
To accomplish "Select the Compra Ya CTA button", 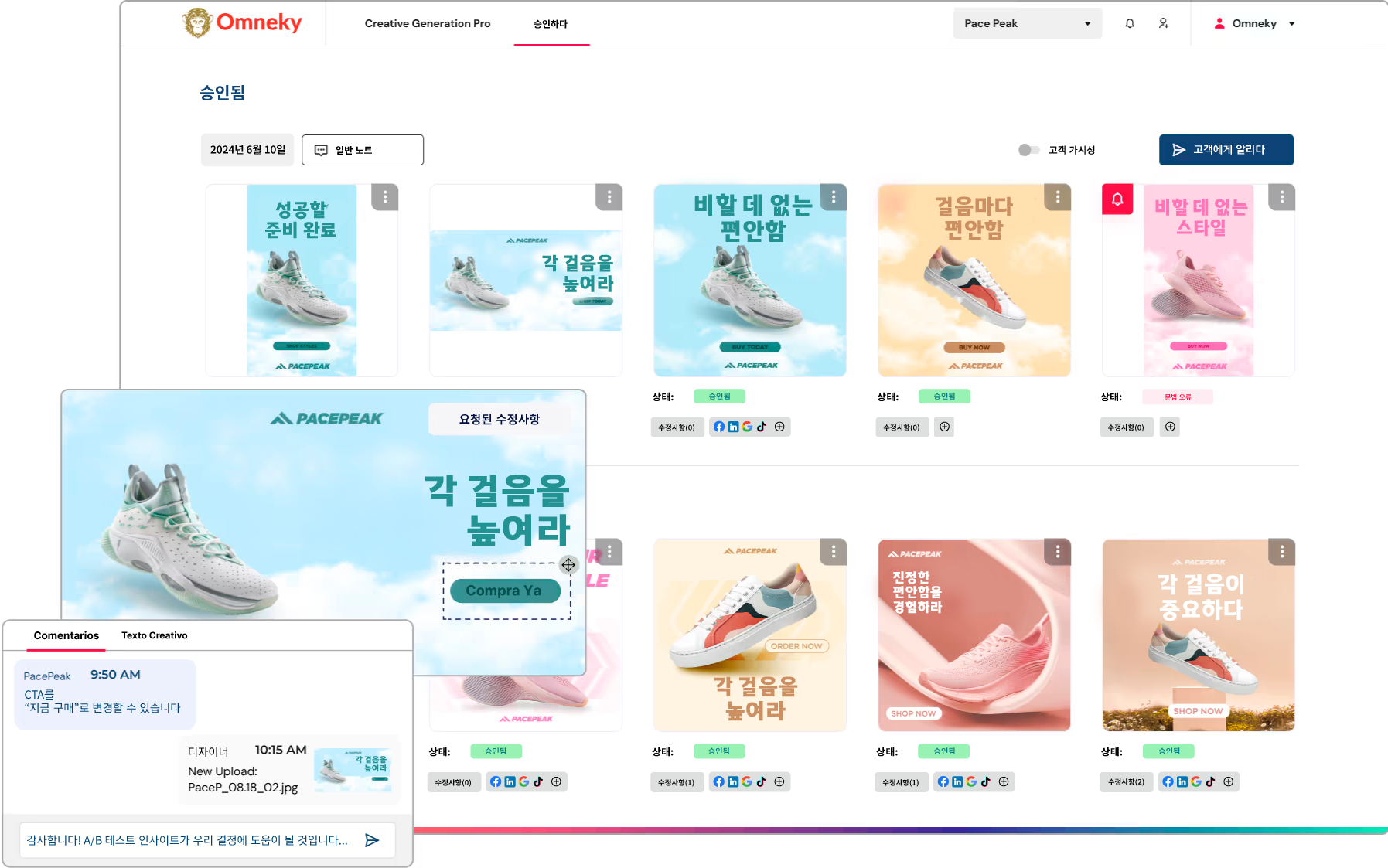I will [505, 591].
